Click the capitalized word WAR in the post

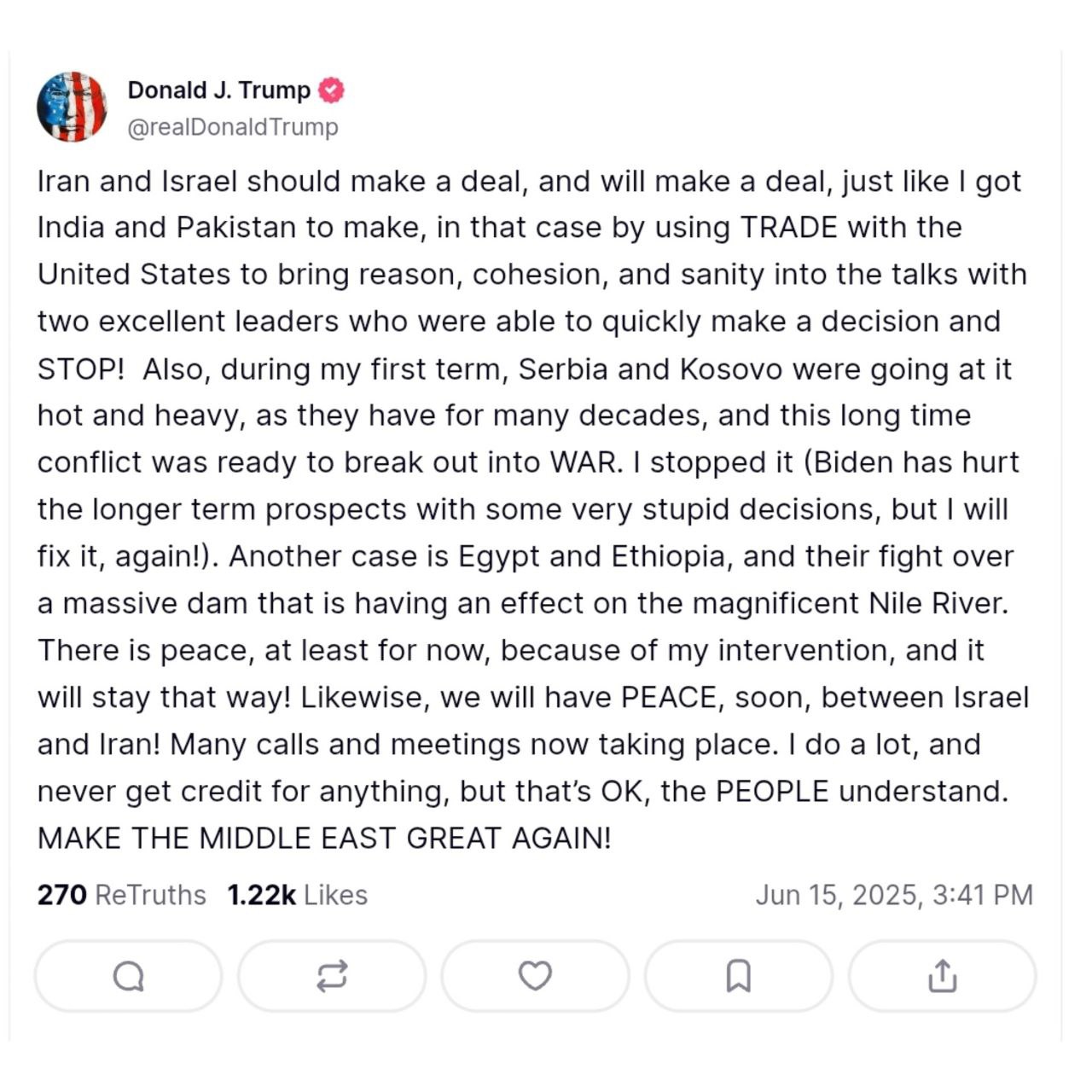point(583,462)
